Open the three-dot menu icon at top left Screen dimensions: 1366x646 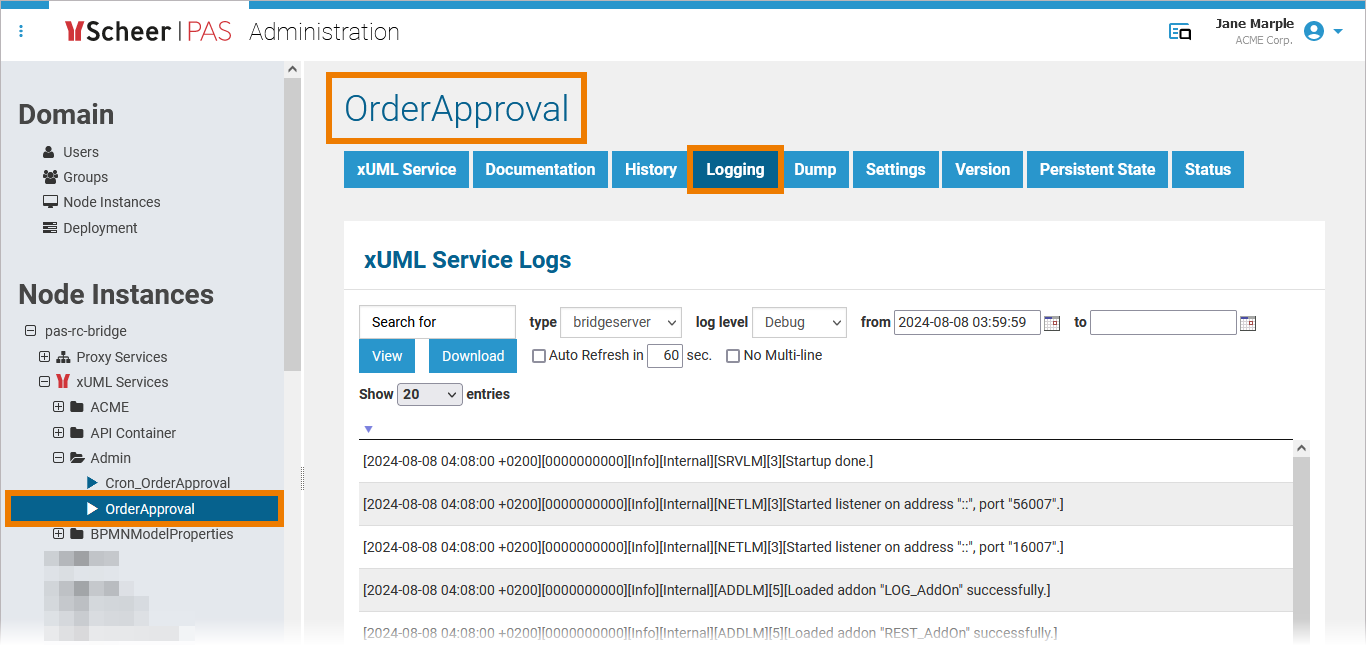[x=21, y=32]
